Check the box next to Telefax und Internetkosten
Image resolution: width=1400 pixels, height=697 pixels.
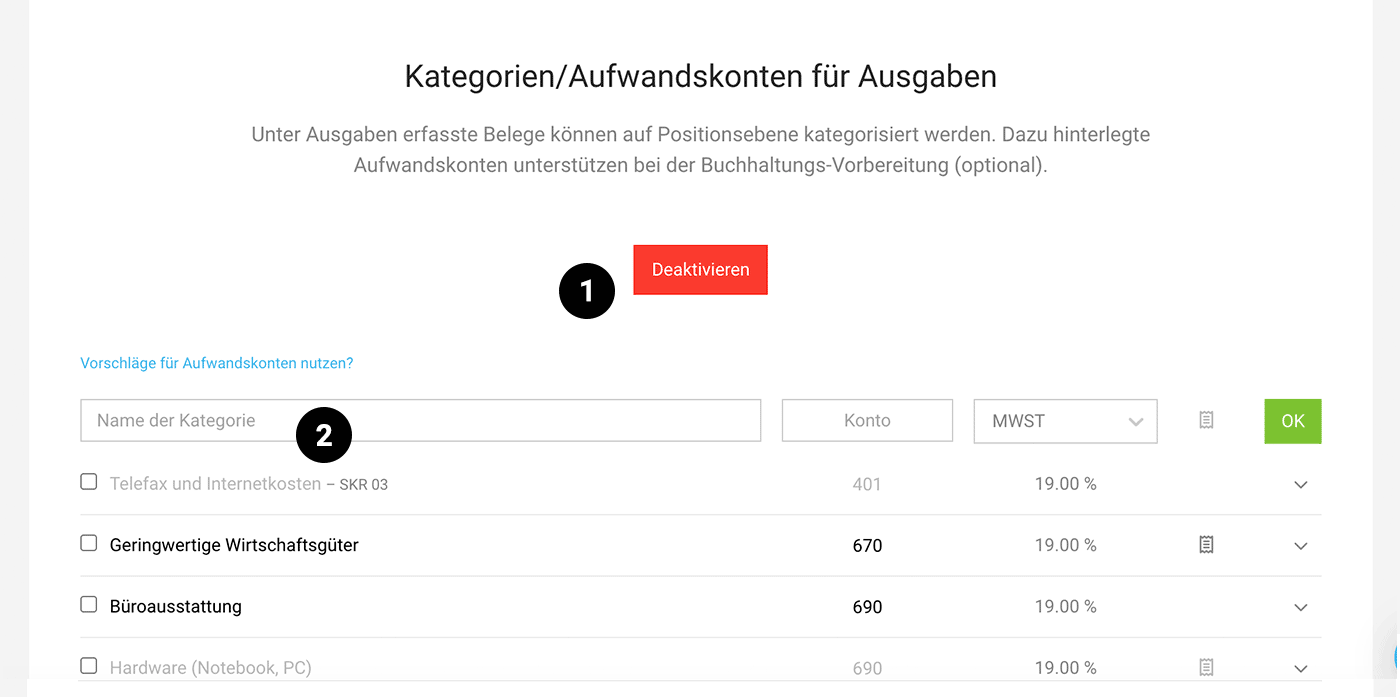[88, 481]
